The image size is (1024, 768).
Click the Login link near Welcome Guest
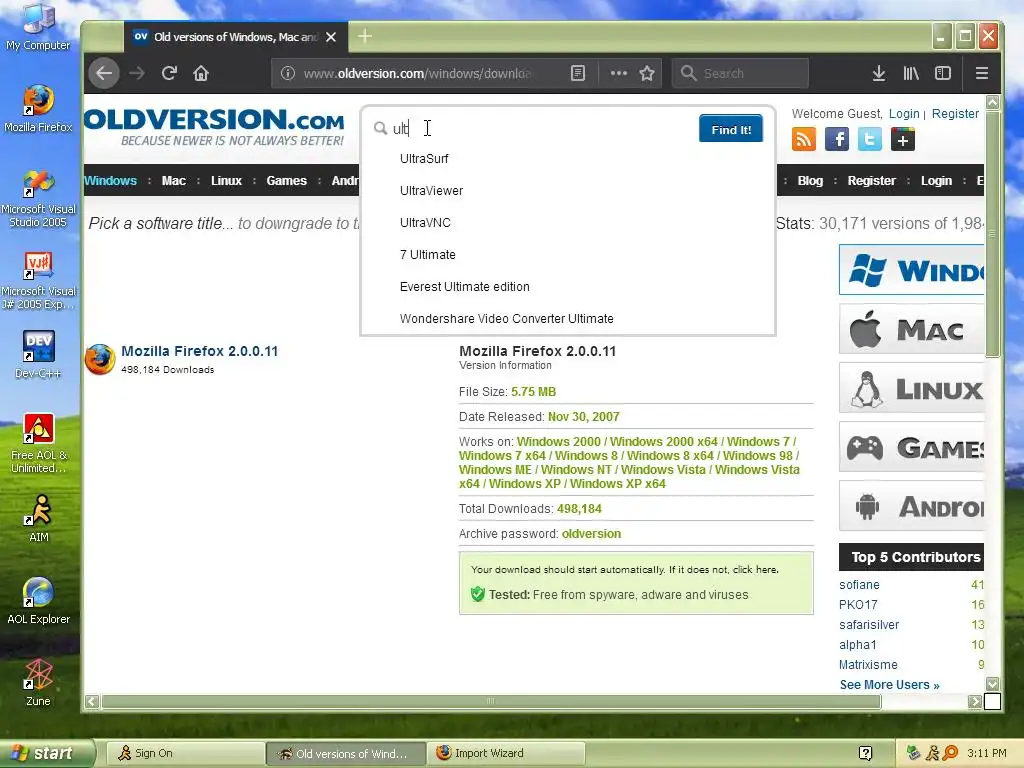904,114
